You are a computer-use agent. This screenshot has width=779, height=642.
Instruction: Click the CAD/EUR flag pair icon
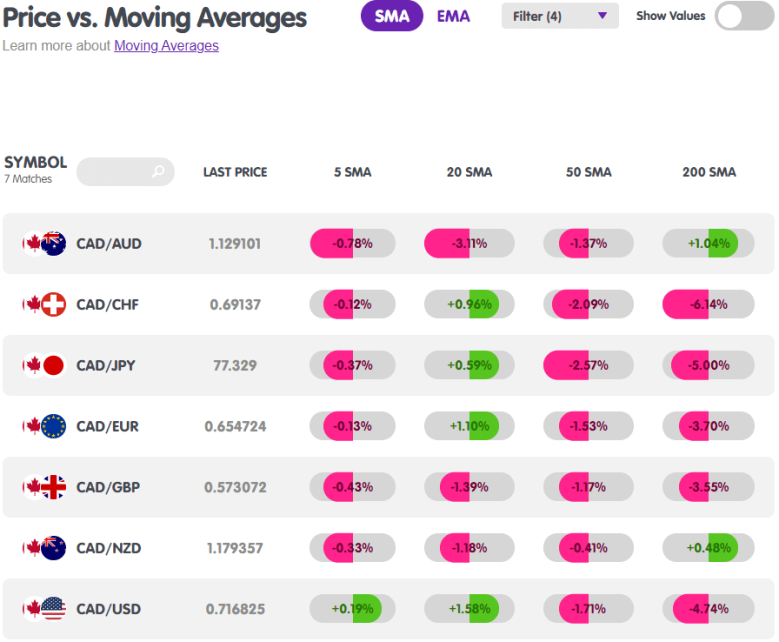point(44,426)
